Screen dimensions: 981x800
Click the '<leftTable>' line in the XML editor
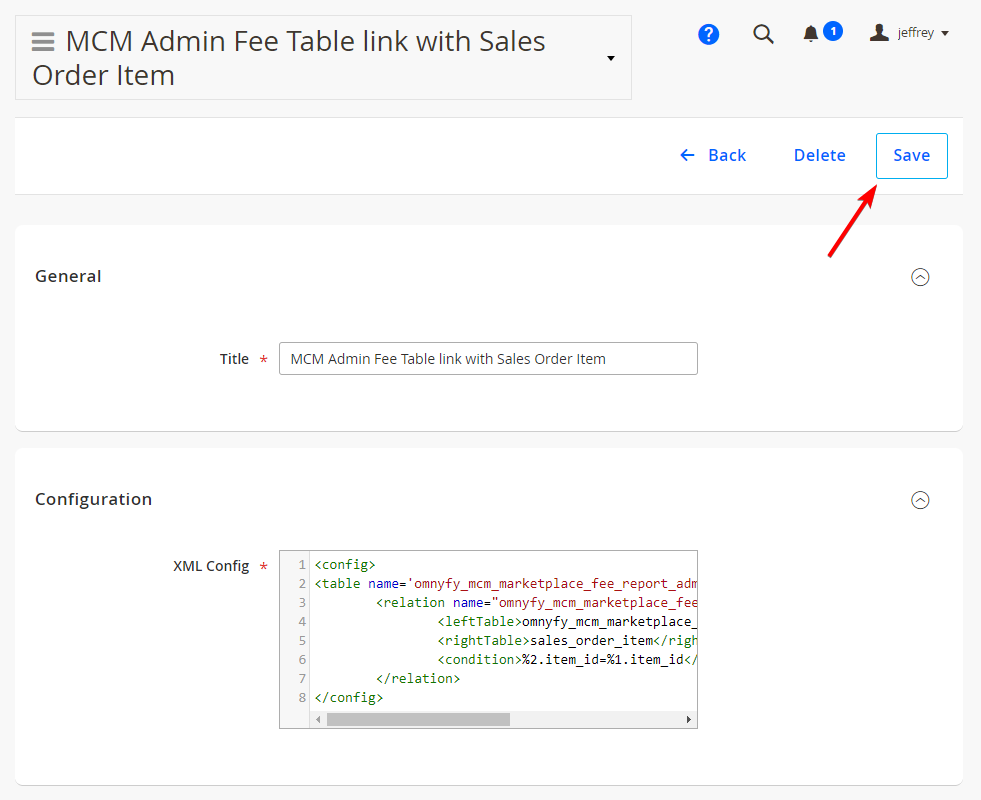tap(567, 622)
